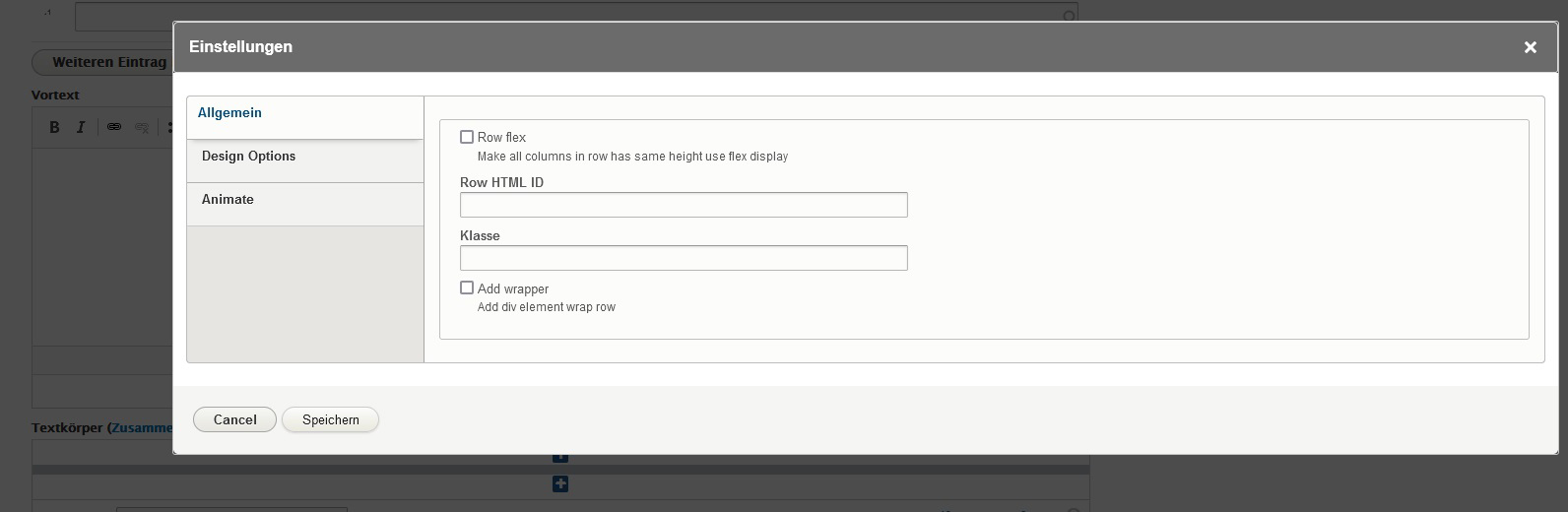Viewport: 1568px width, 512px height.
Task: Open the Zusammenfassung link next to Textkörper
Action: 143,428
